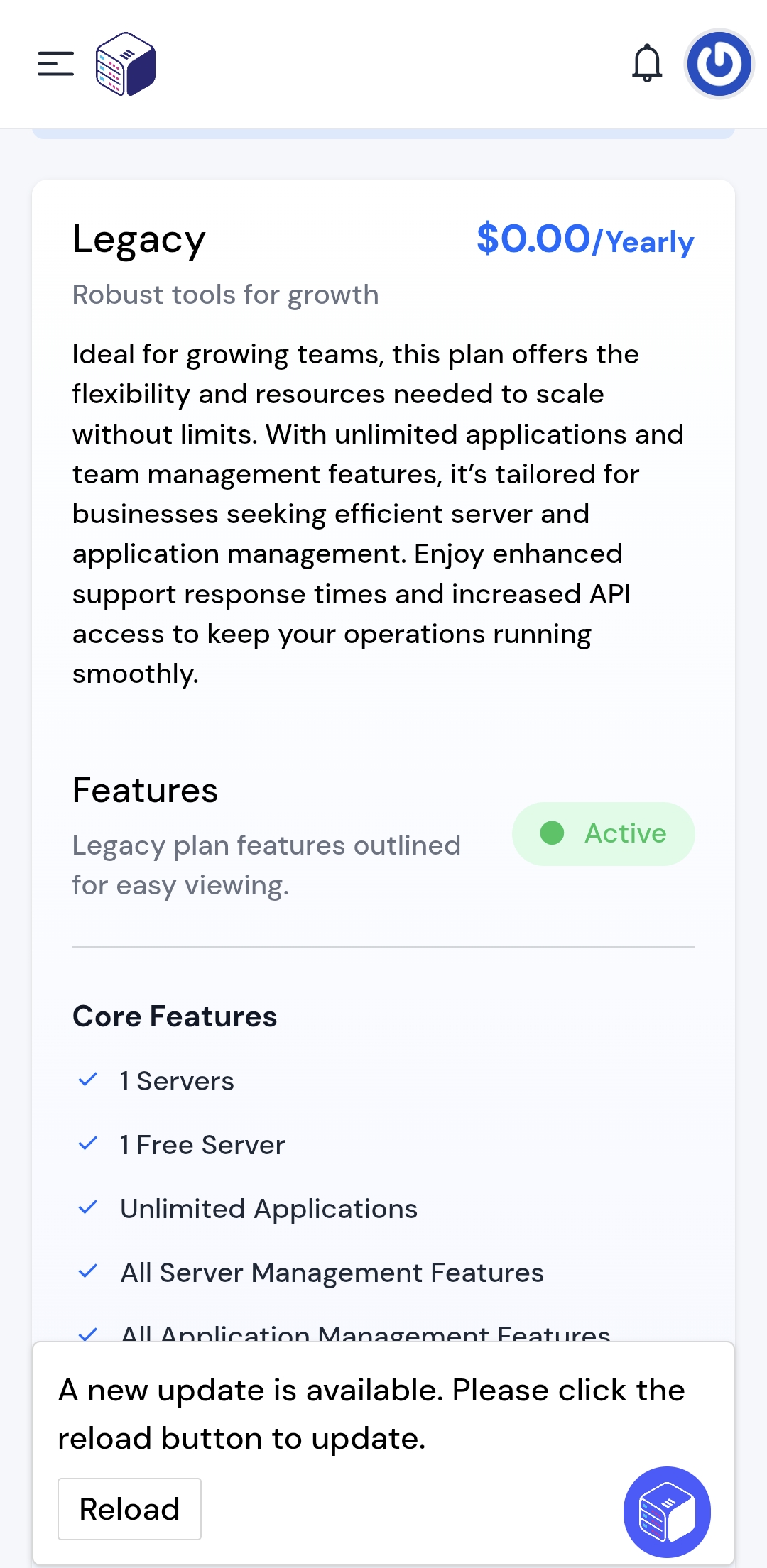Click checkmark beside Unlimited Applications
This screenshot has height=1568, width=767.
pos(87,1208)
